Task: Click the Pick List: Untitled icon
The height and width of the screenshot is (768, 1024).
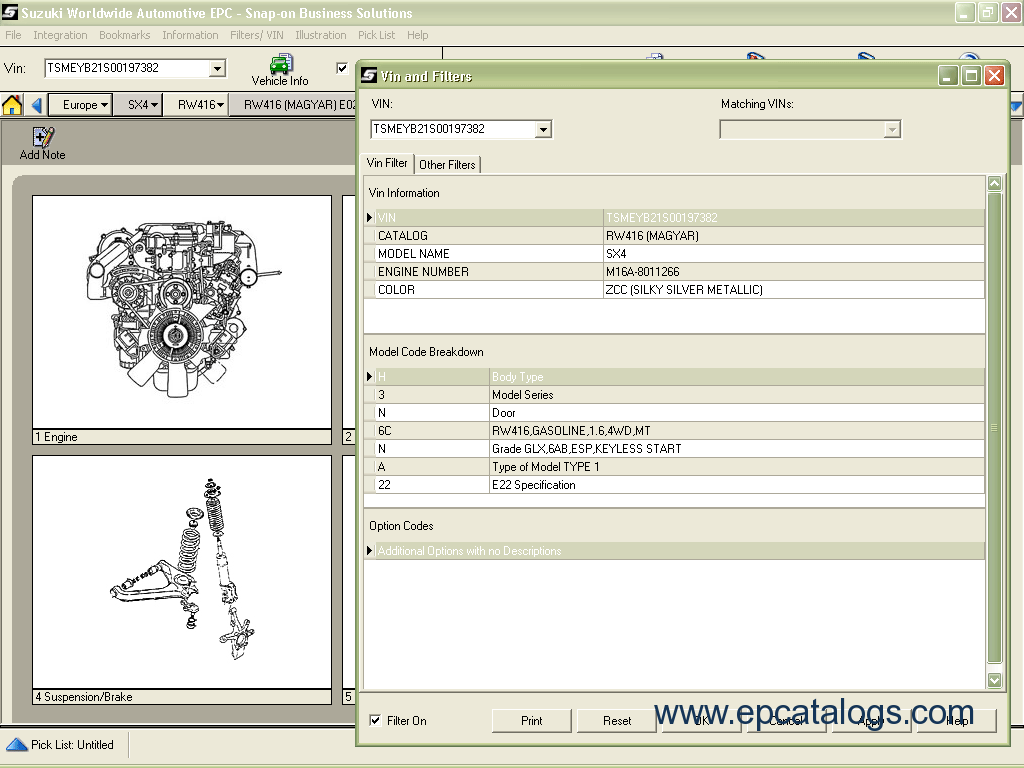Action: [x=17, y=745]
